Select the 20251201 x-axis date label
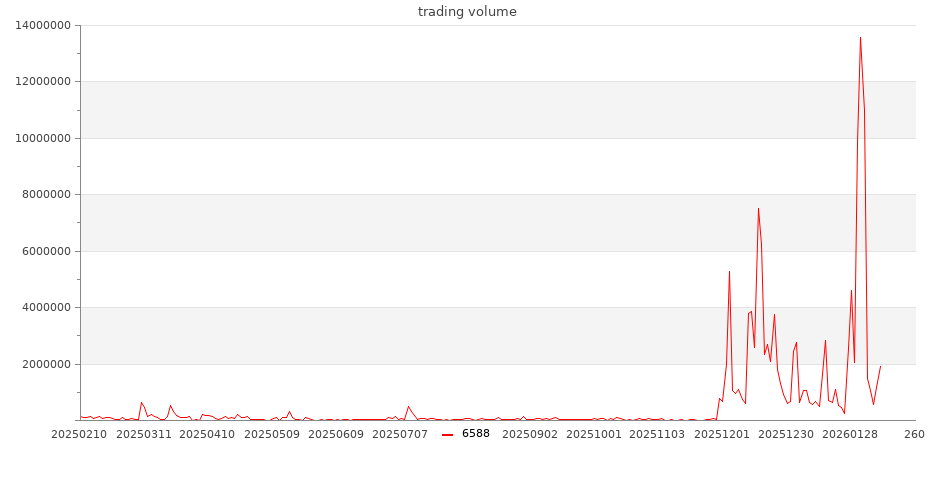The width and height of the screenshot is (935, 500). coord(722,434)
